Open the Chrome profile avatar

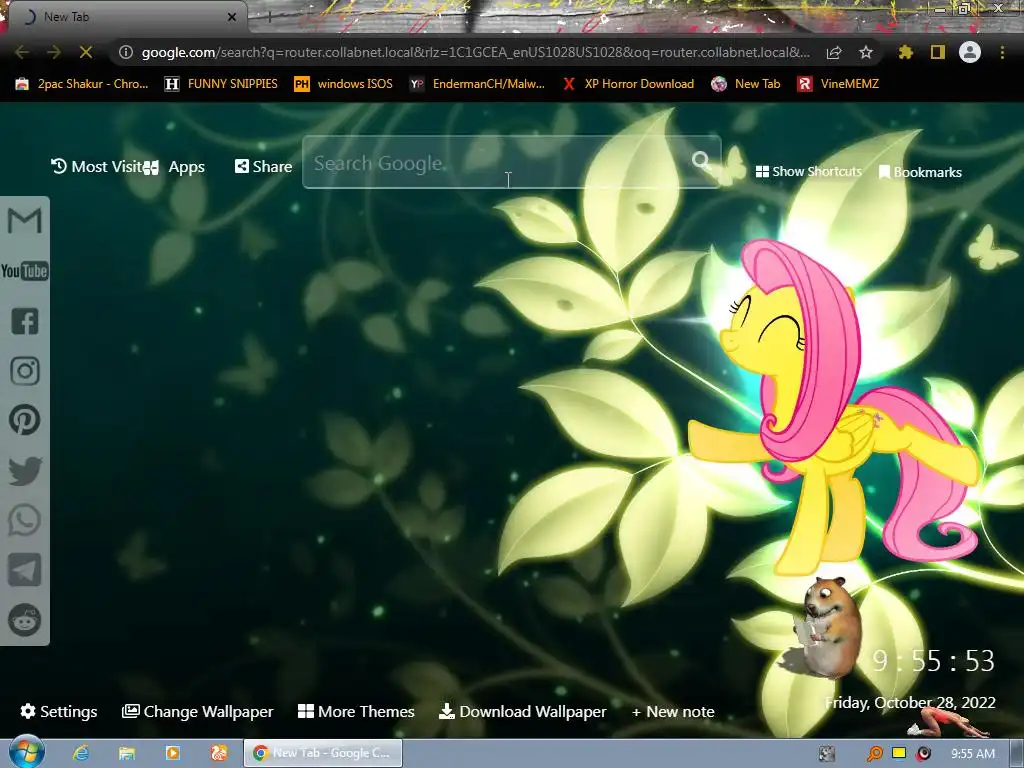970,52
